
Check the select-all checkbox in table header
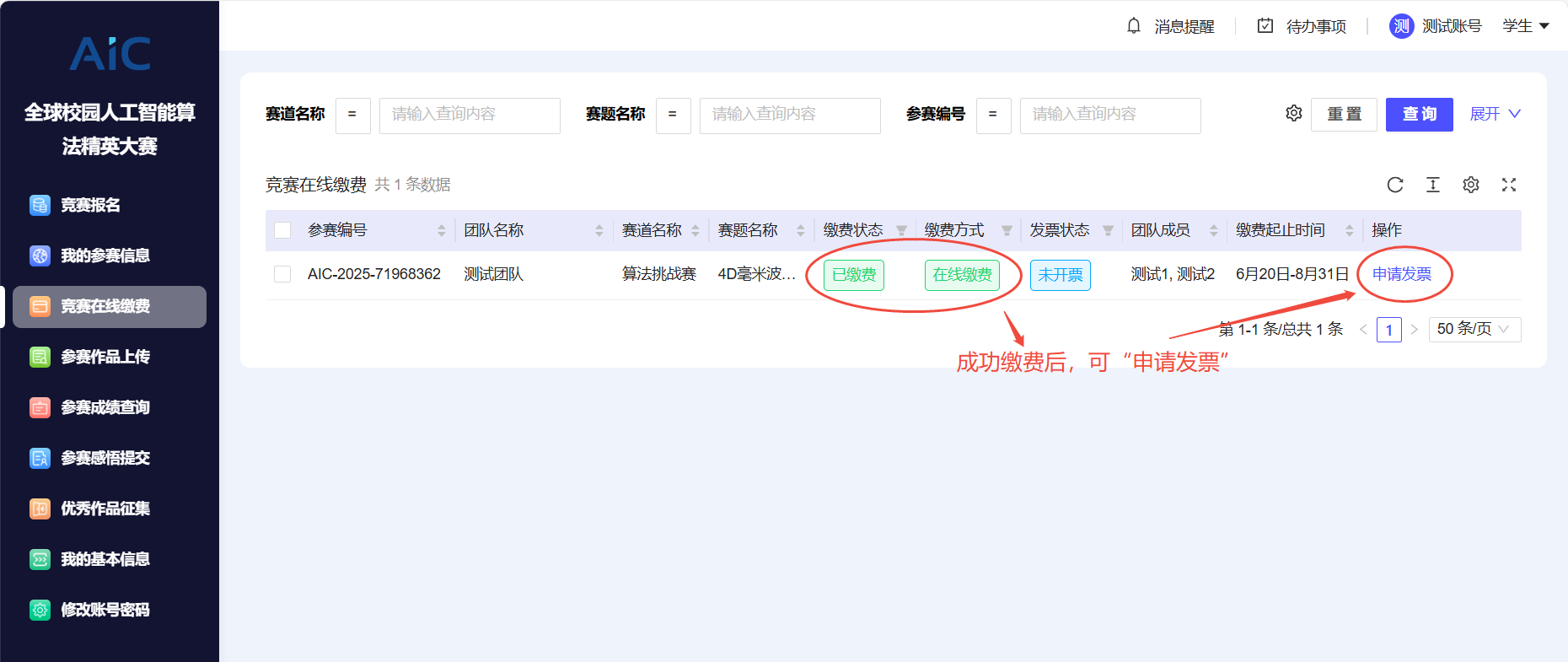[x=282, y=230]
